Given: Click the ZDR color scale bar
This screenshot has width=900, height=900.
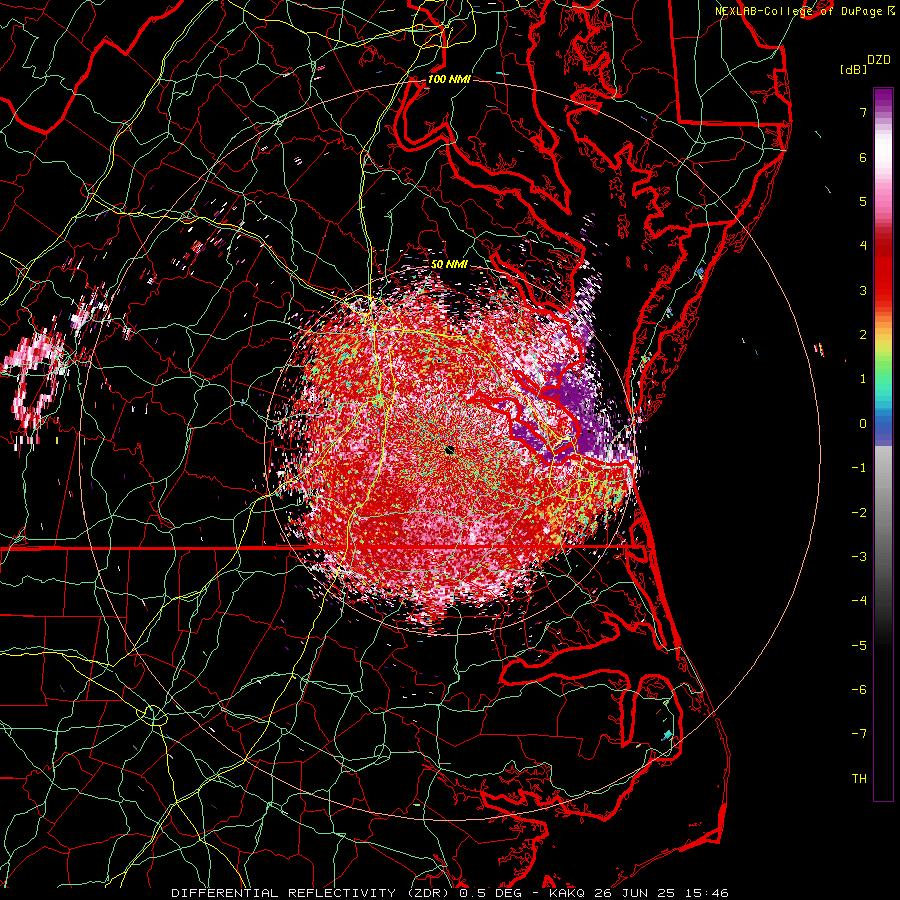Looking at the screenshot, I should (x=883, y=444).
